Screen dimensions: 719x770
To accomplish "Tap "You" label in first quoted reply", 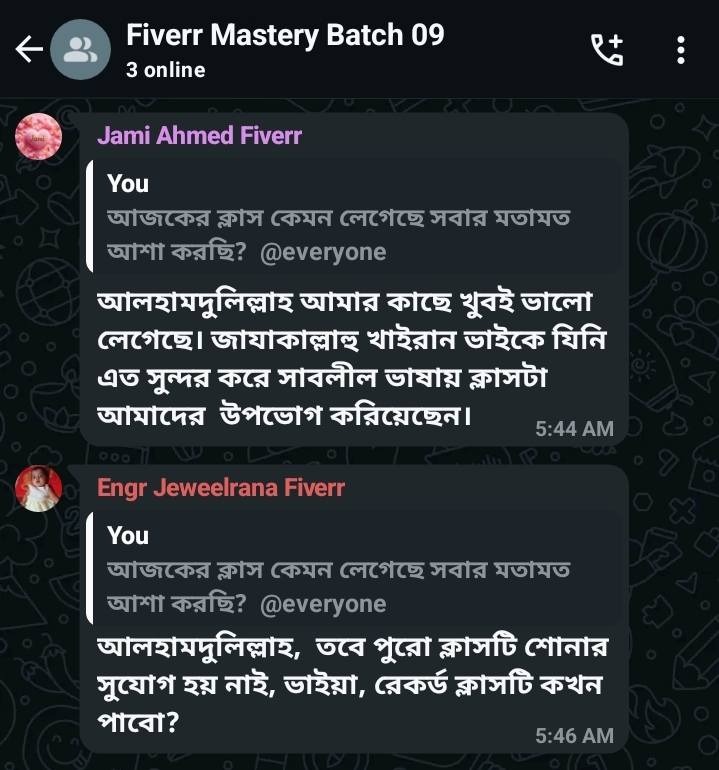I will click(128, 184).
